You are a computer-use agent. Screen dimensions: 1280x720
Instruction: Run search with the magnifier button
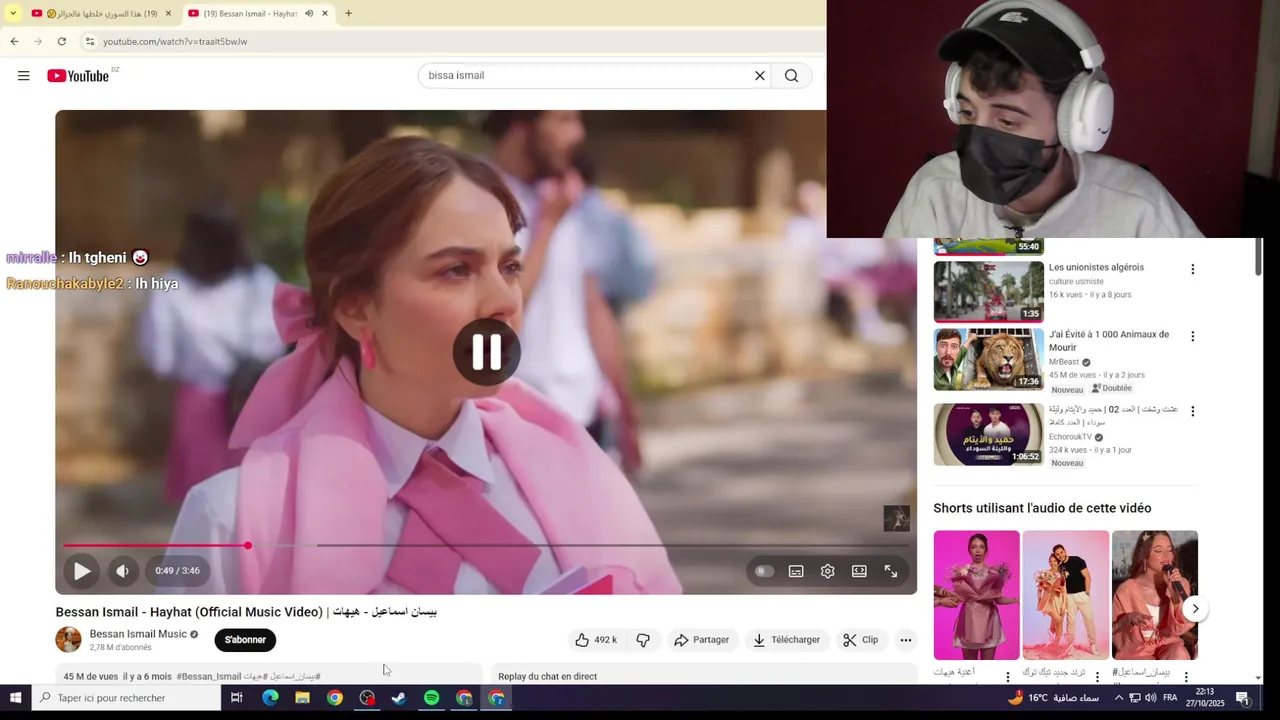[791, 76]
